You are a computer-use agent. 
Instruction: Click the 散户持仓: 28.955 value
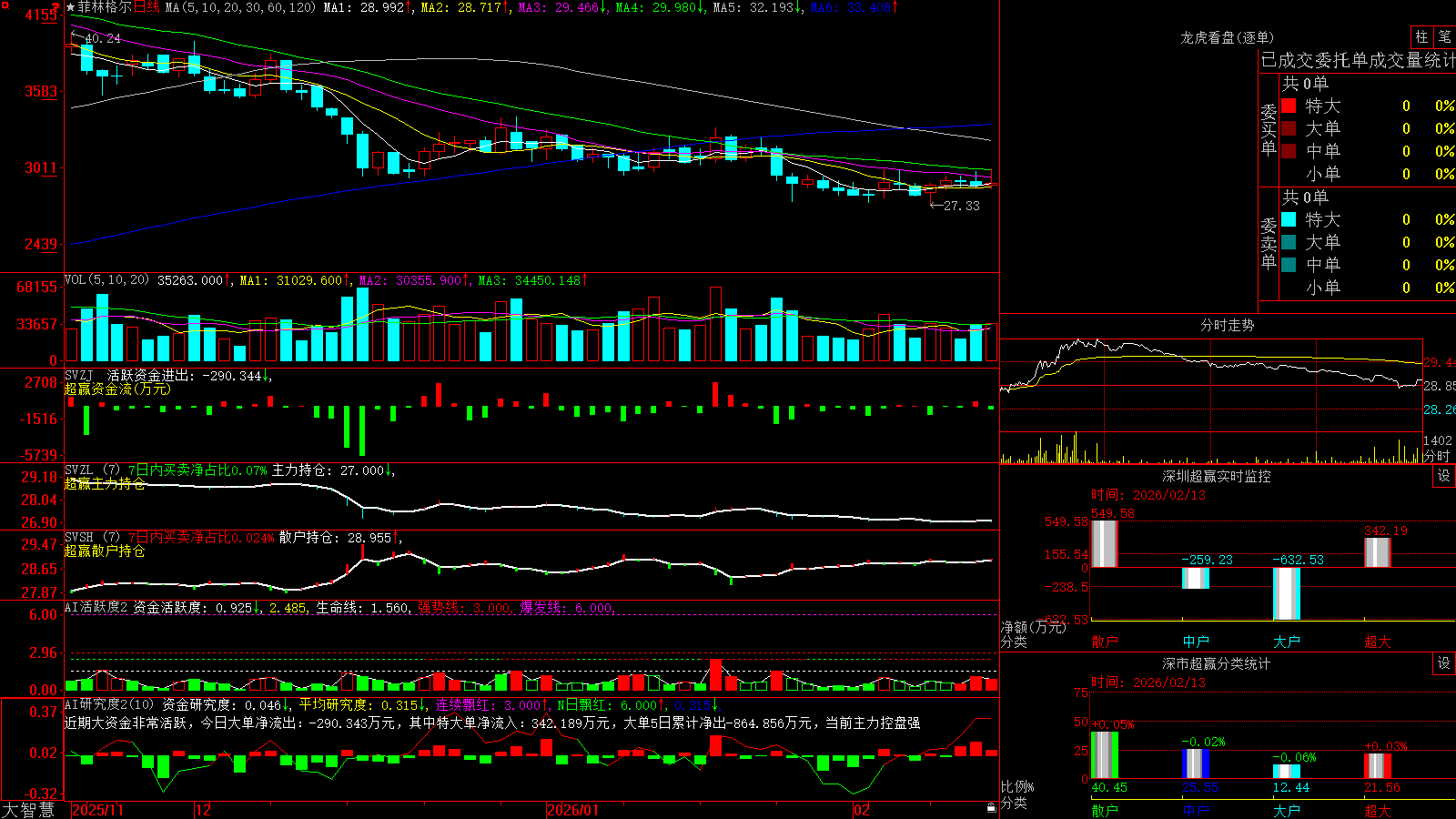pyautogui.click(x=339, y=538)
